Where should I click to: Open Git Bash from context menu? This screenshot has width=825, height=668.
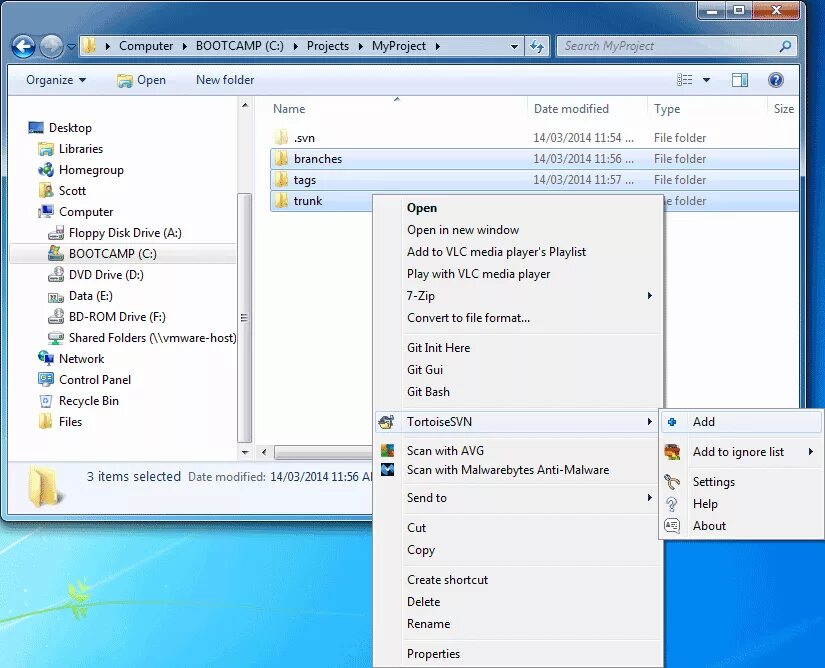click(427, 392)
